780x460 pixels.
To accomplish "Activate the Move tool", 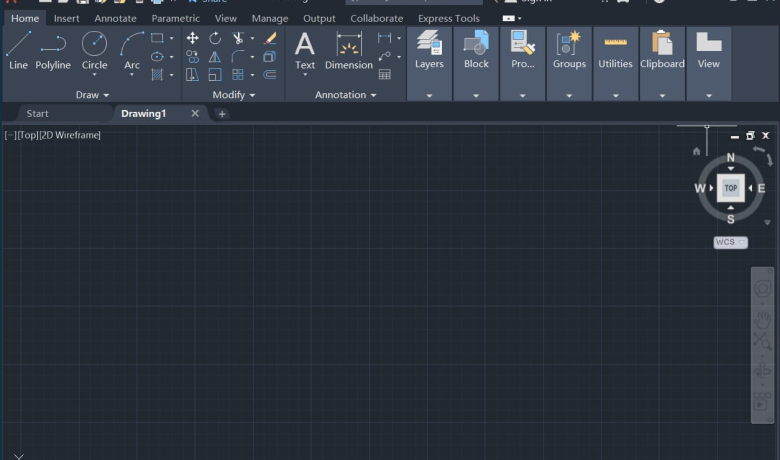I will [x=193, y=38].
